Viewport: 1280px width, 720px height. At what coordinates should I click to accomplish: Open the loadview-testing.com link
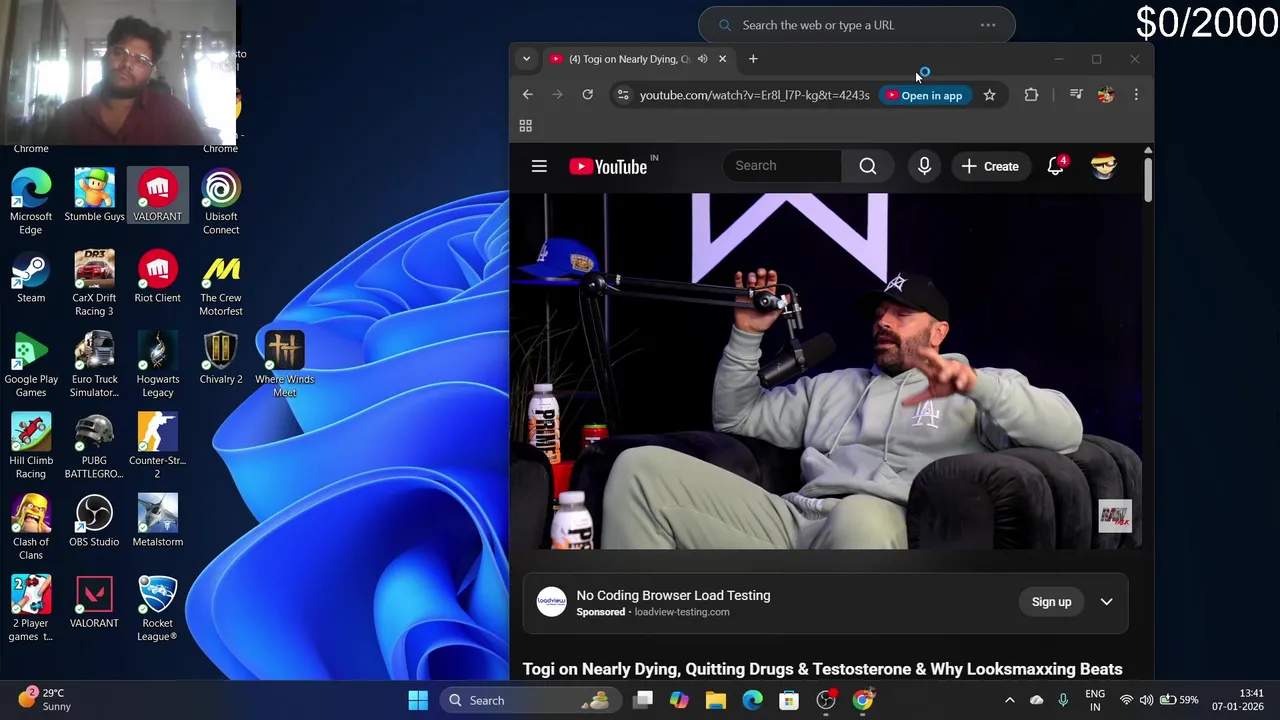[x=682, y=612]
